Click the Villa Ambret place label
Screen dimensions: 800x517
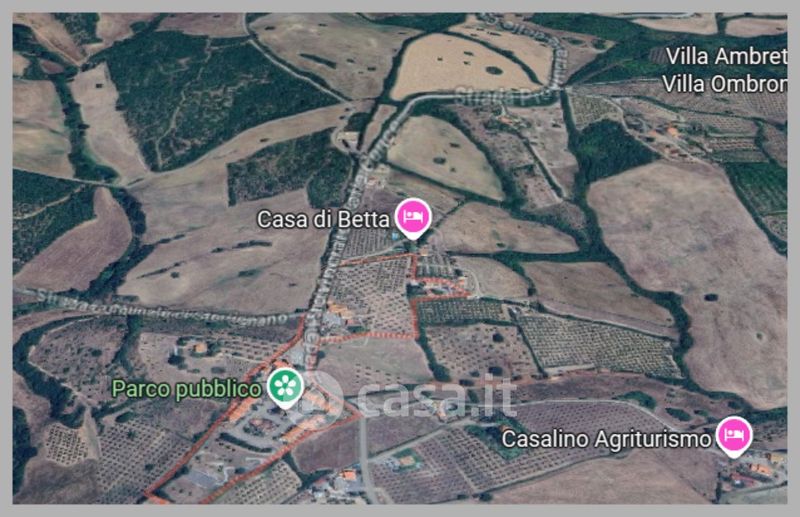pyautogui.click(x=727, y=56)
